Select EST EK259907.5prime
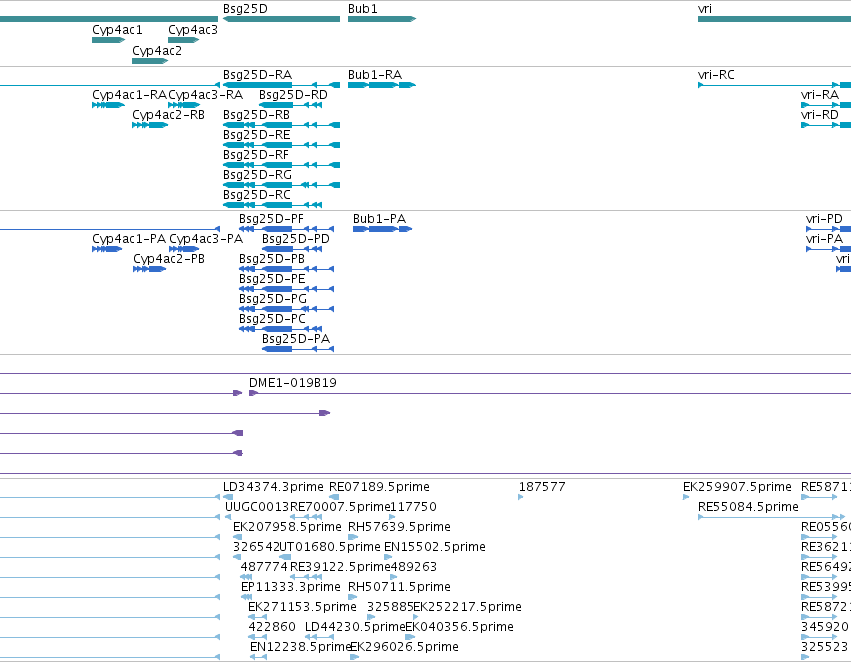851x662 pixels. (685, 497)
